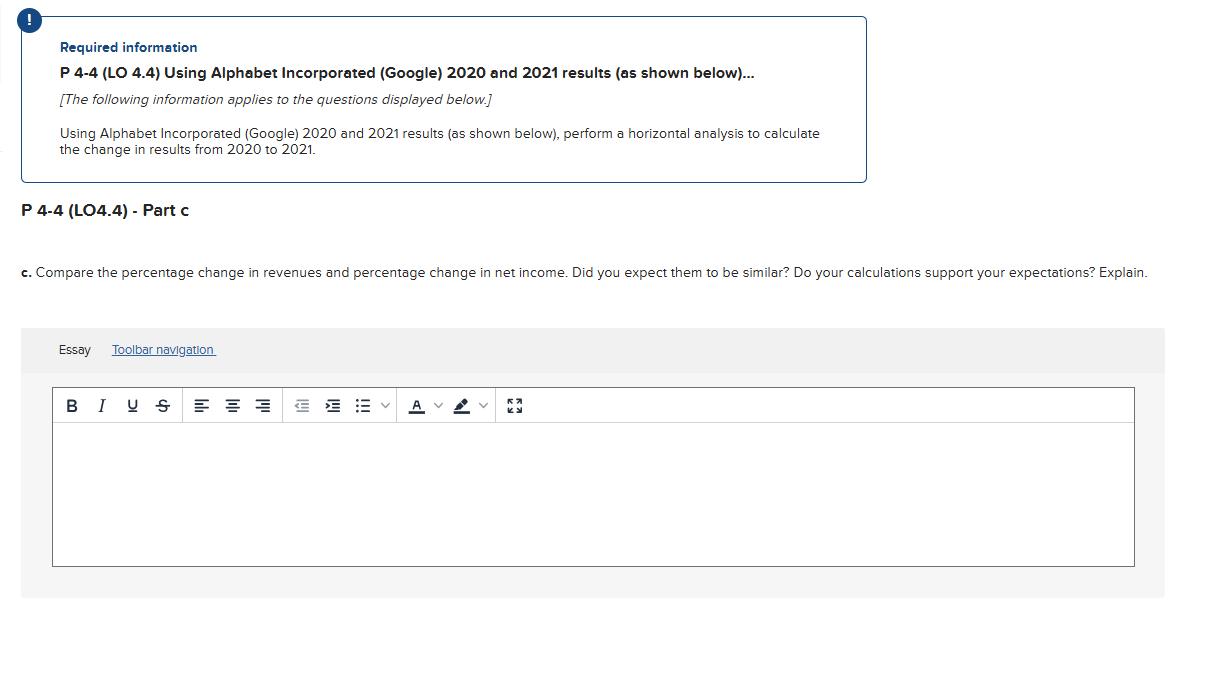Viewport: 1228px width, 699px height.
Task: Open the highlight color dropdown
Action: point(482,405)
